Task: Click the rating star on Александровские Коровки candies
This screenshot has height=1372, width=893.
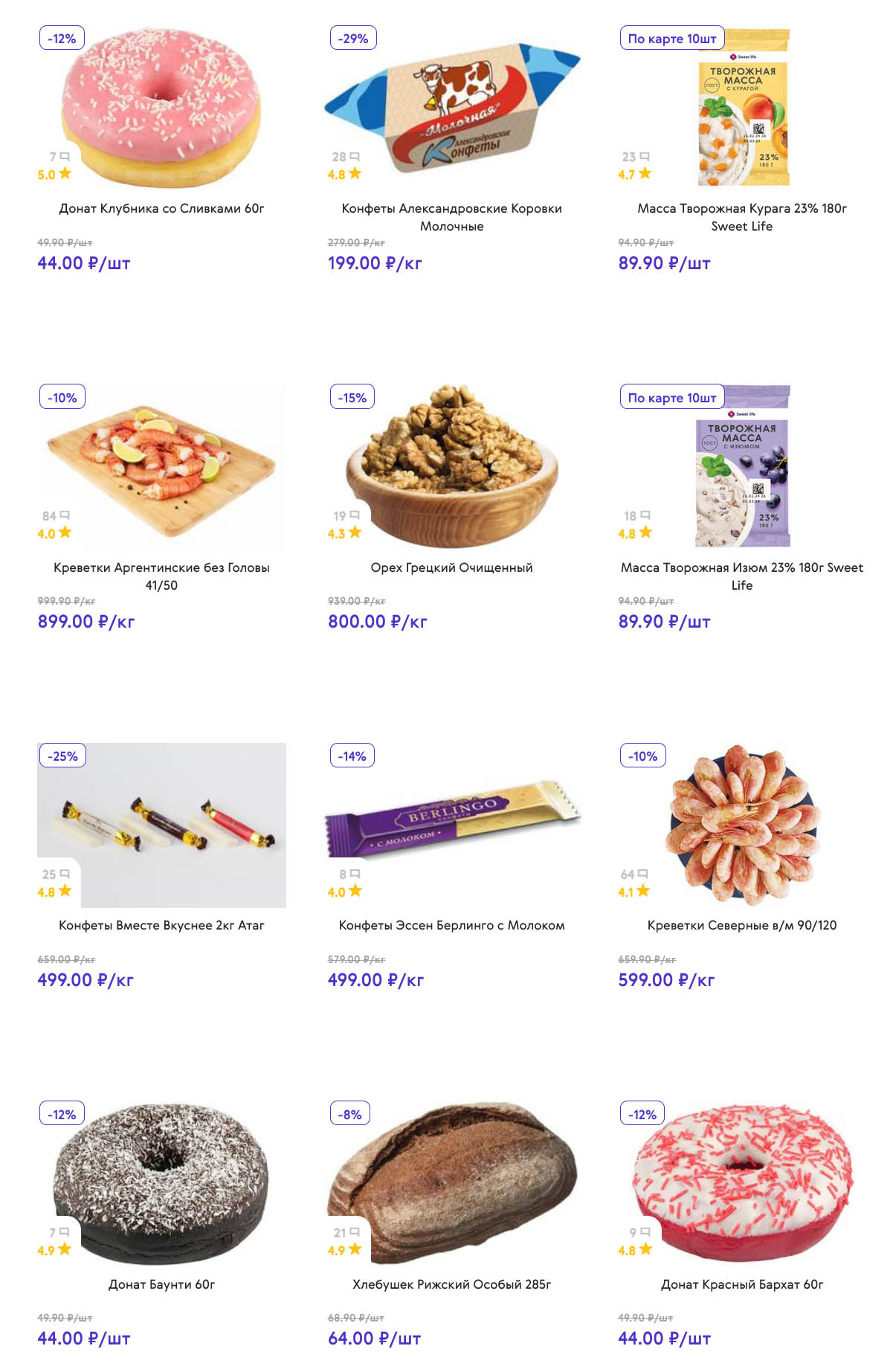Action: coord(355,173)
